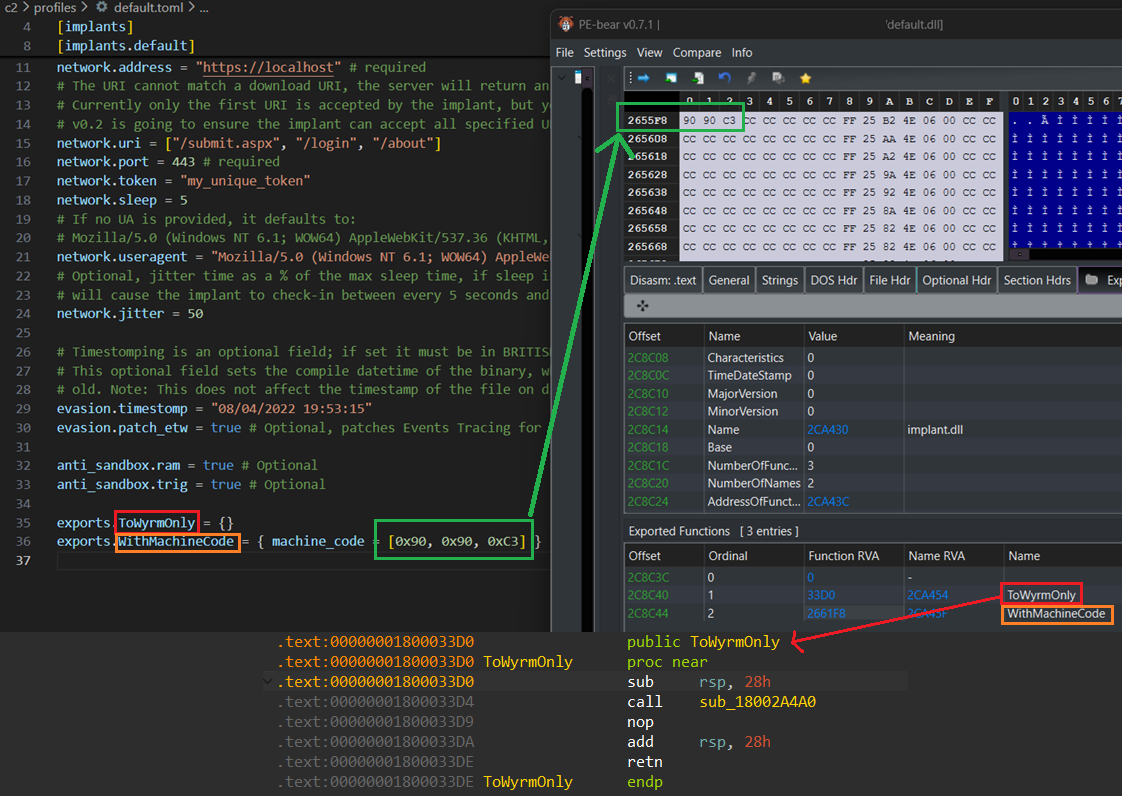The height and width of the screenshot is (796, 1122).
Task: Click the blue arrow toolbar icon in PE-bear
Action: 644,77
